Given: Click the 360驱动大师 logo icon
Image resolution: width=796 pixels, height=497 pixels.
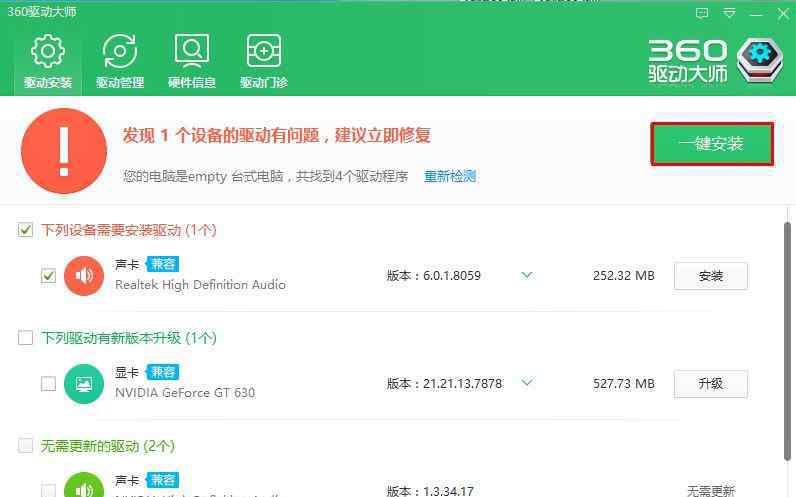Looking at the screenshot, I should [x=759, y=60].
